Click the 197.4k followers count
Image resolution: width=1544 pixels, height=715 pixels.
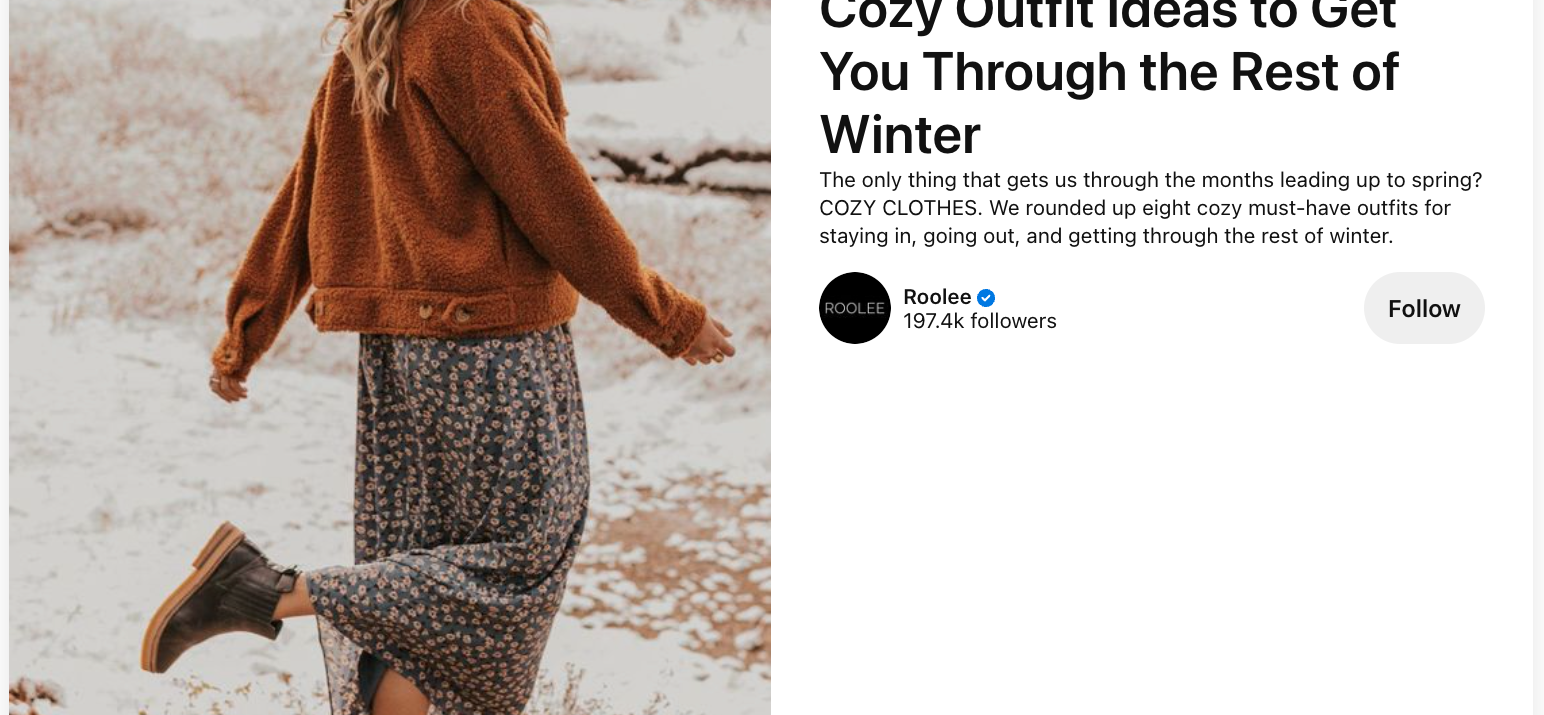(980, 321)
